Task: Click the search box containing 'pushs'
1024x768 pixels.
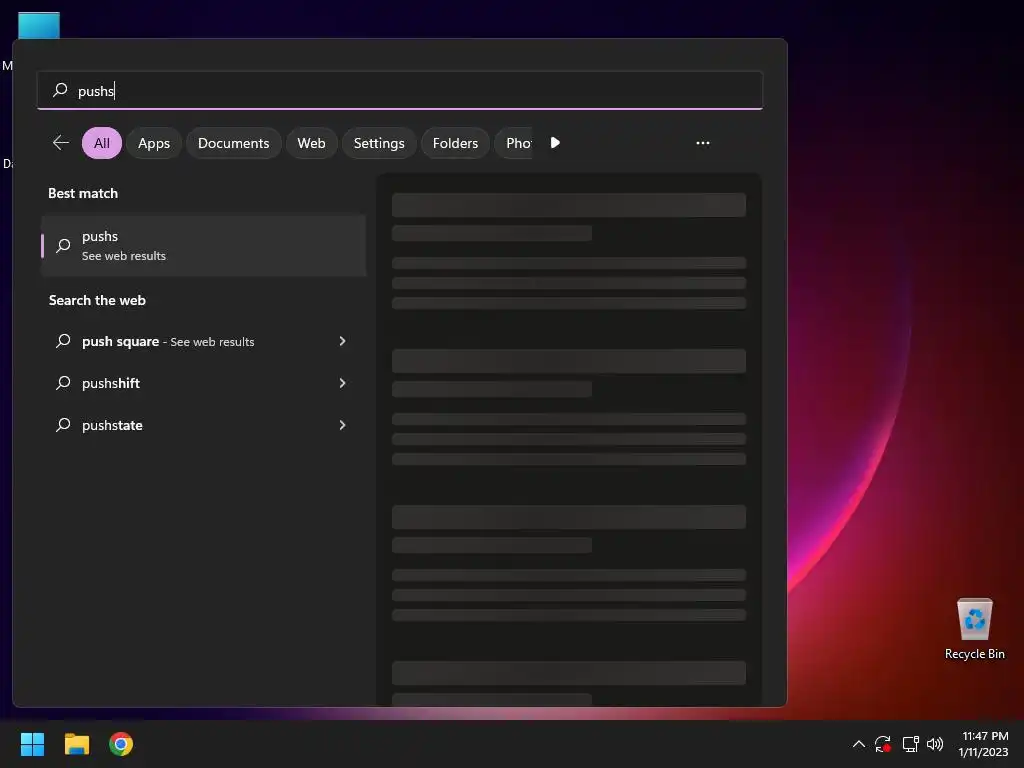Action: pyautogui.click(x=400, y=90)
